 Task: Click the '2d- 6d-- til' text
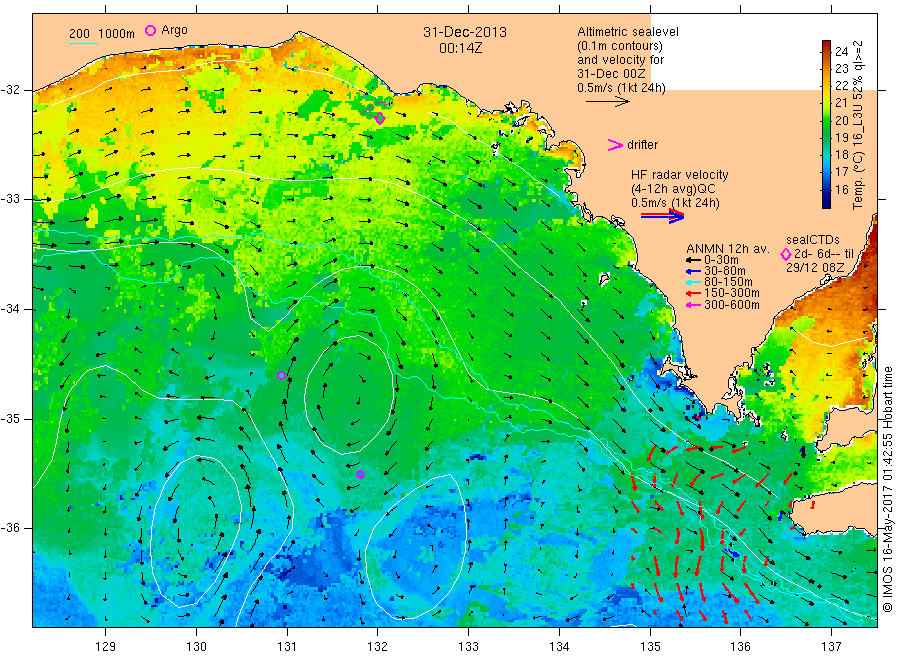click(824, 254)
